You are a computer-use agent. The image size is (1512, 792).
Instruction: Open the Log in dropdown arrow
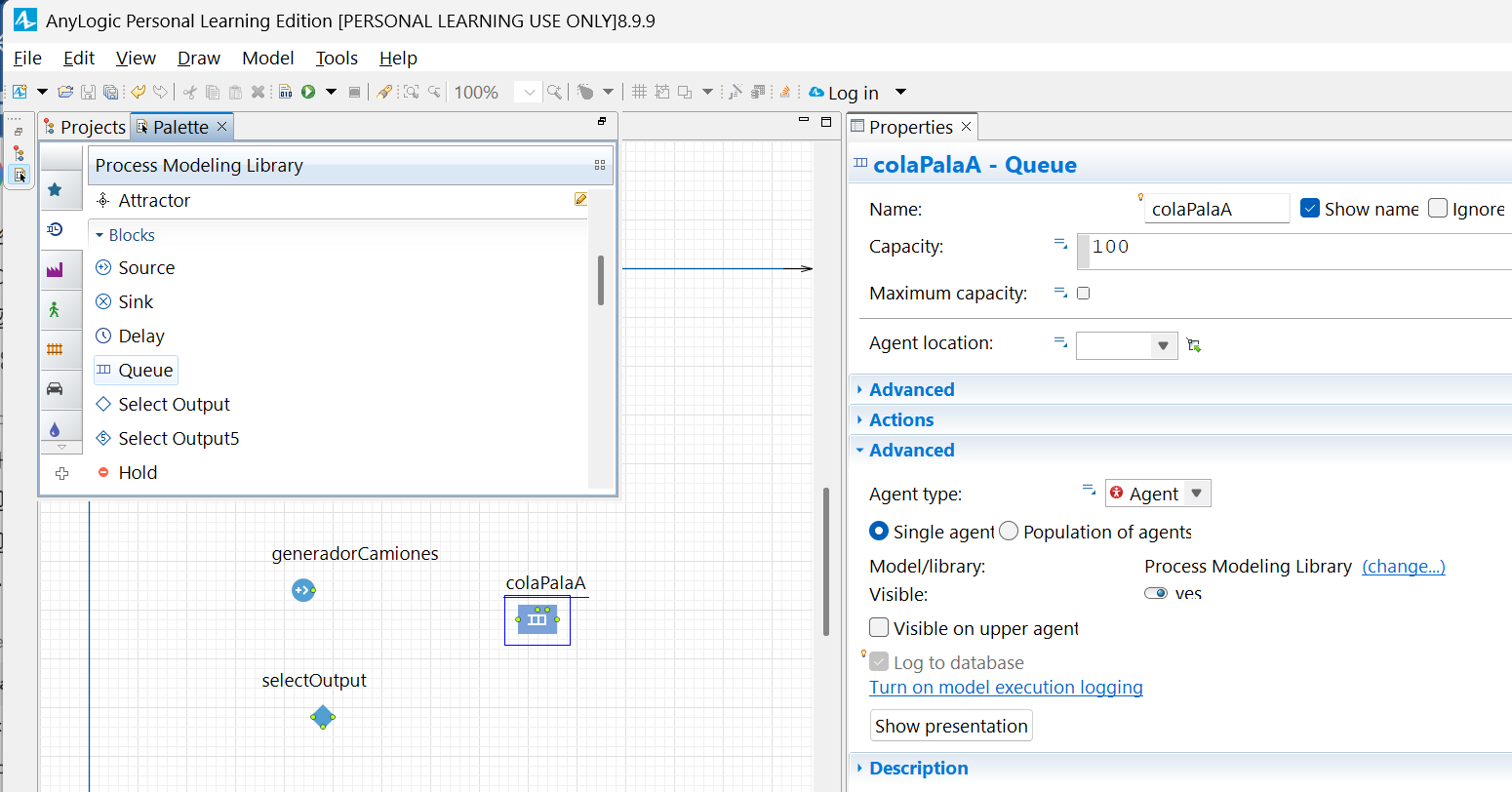[901, 92]
